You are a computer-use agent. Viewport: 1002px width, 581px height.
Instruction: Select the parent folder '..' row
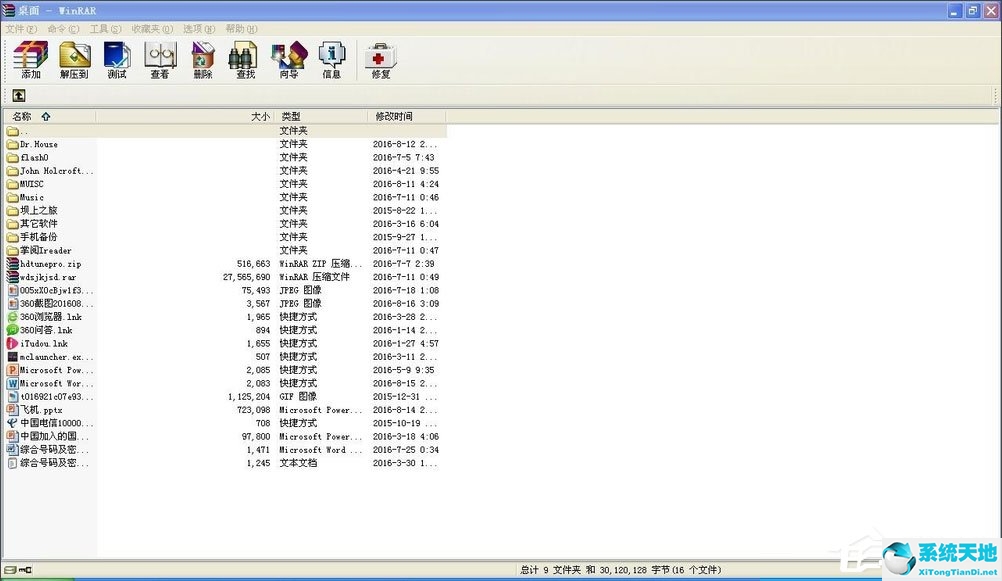click(225, 130)
